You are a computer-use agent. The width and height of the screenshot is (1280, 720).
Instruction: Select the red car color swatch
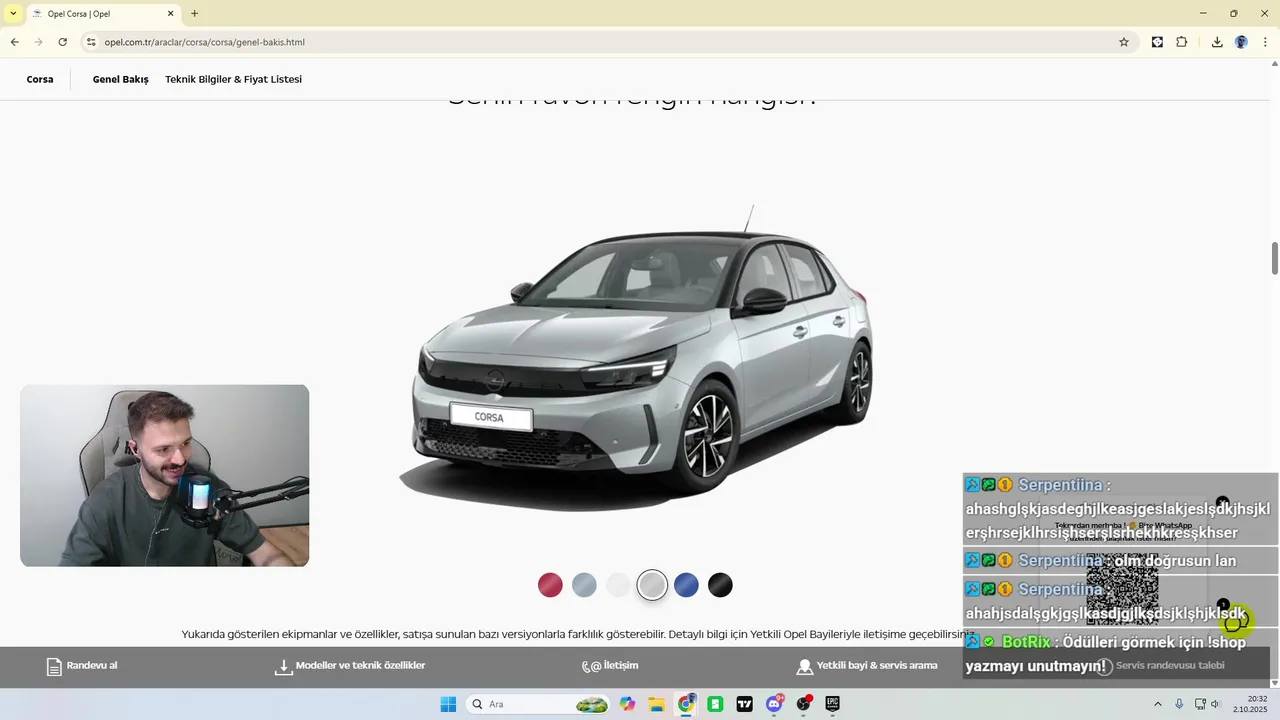click(550, 585)
